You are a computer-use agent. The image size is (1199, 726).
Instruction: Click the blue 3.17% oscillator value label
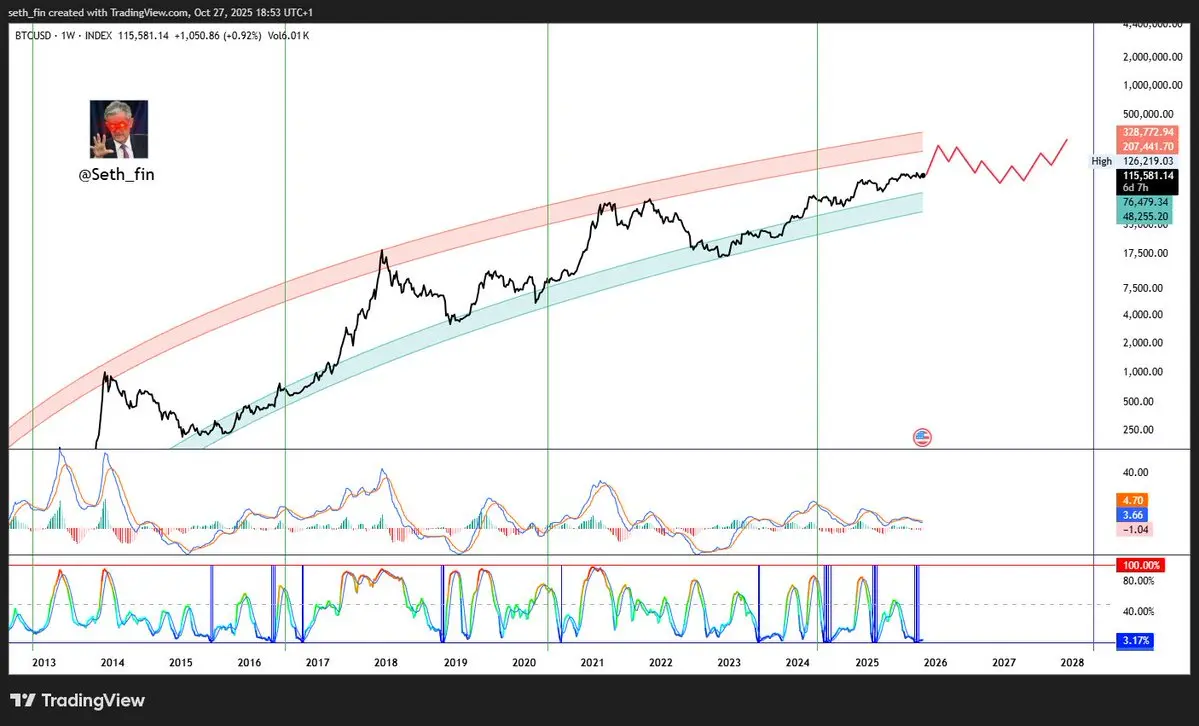pos(1135,640)
